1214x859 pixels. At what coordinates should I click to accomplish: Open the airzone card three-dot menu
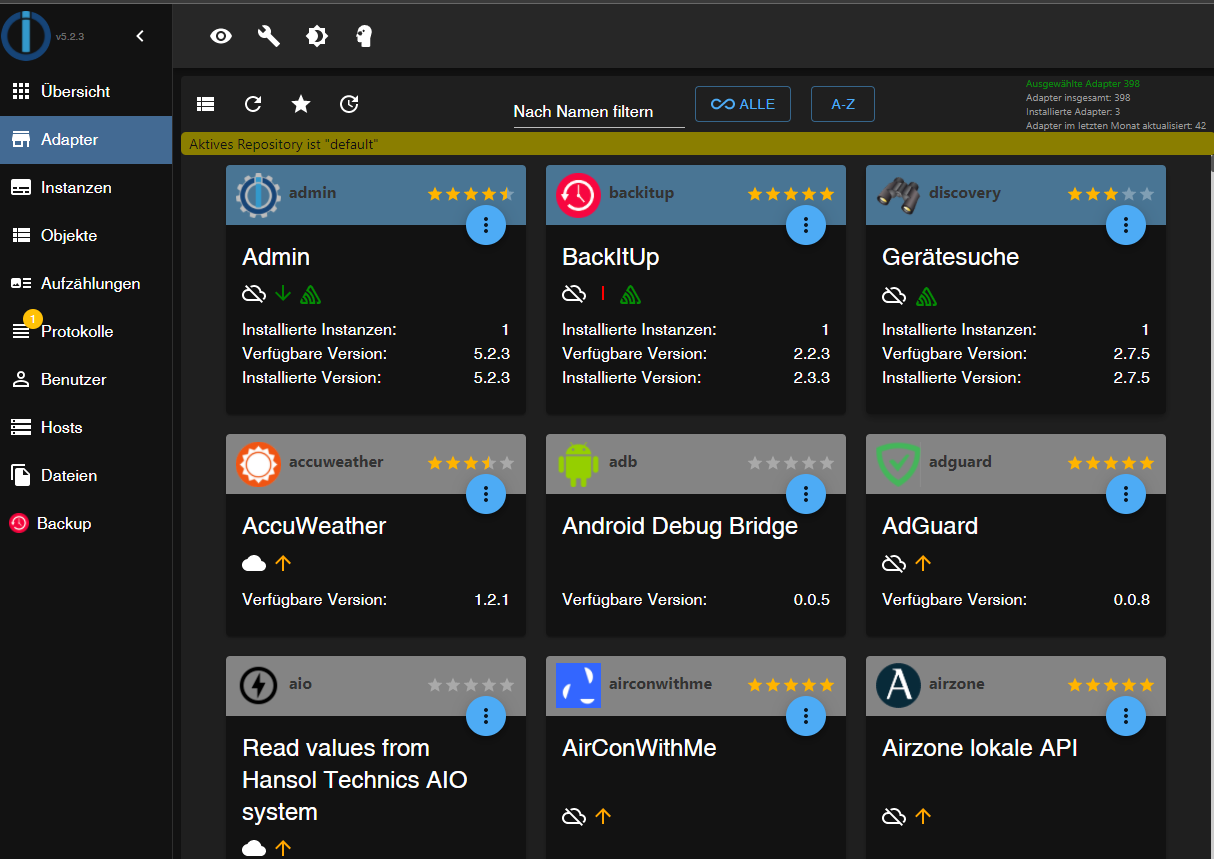pos(1126,715)
